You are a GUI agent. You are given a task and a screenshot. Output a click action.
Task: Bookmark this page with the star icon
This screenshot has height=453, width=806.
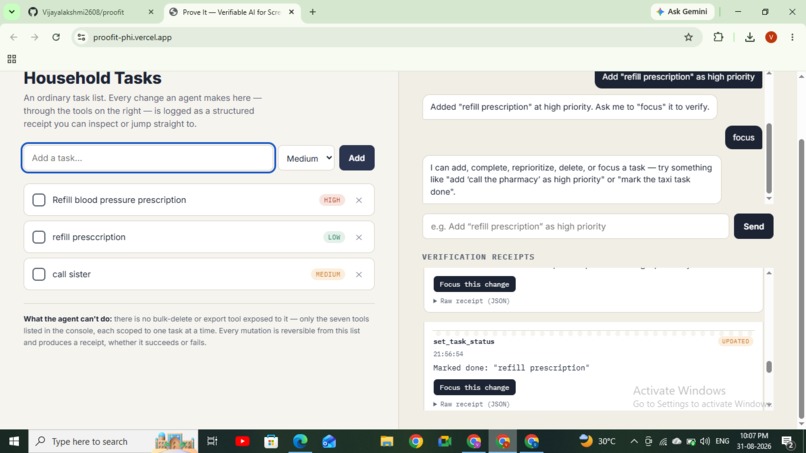[x=688, y=37]
